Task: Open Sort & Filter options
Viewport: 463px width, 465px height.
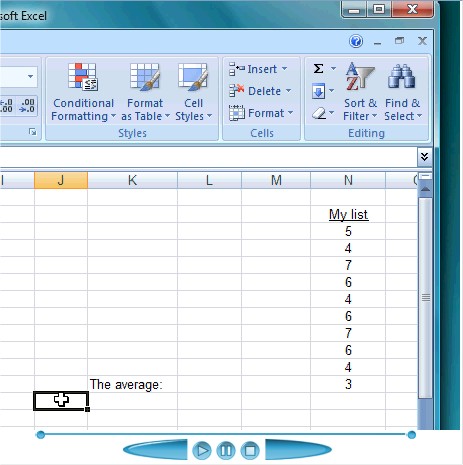Action: point(360,92)
